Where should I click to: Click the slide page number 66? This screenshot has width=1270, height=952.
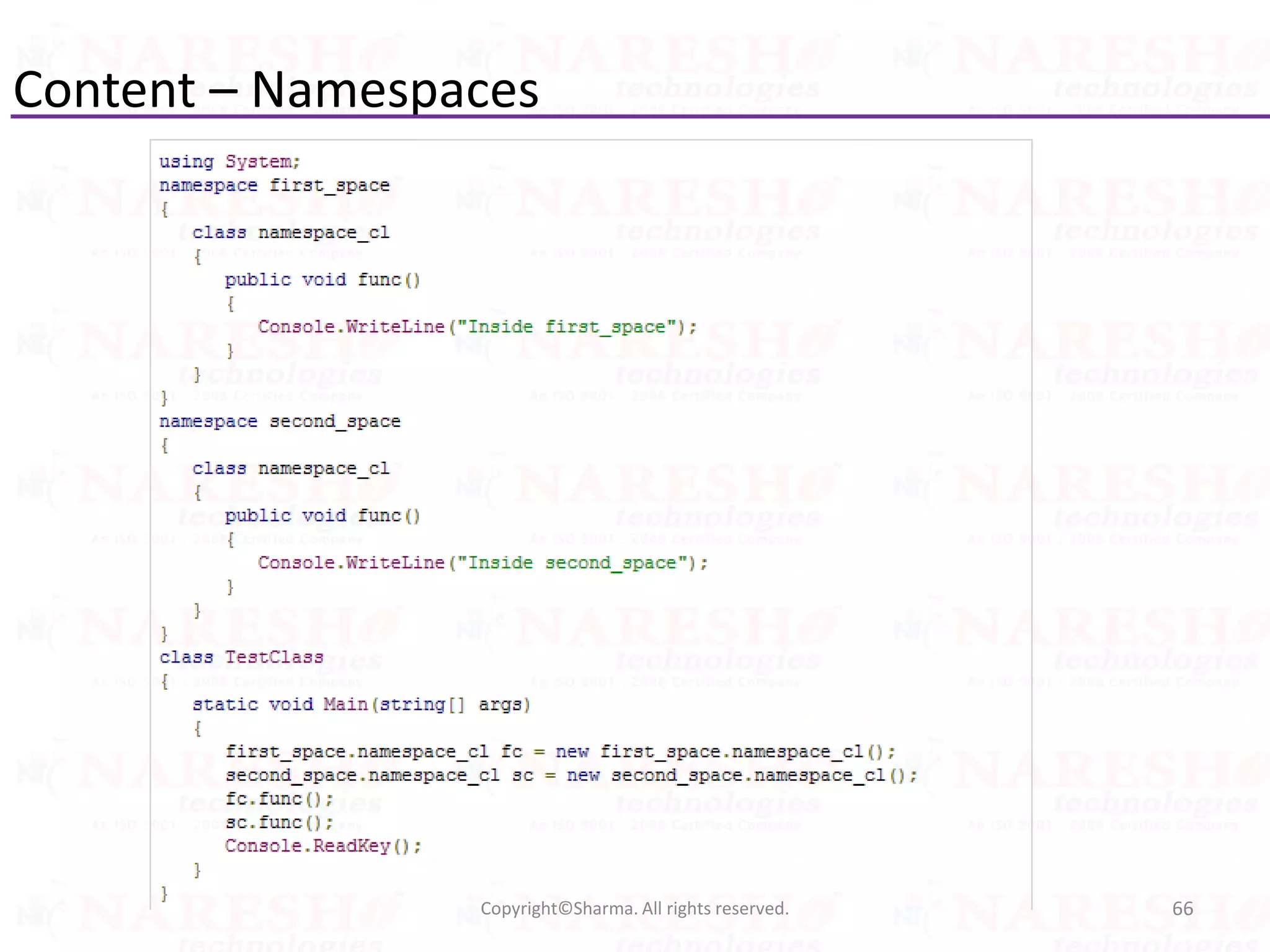(1182, 909)
